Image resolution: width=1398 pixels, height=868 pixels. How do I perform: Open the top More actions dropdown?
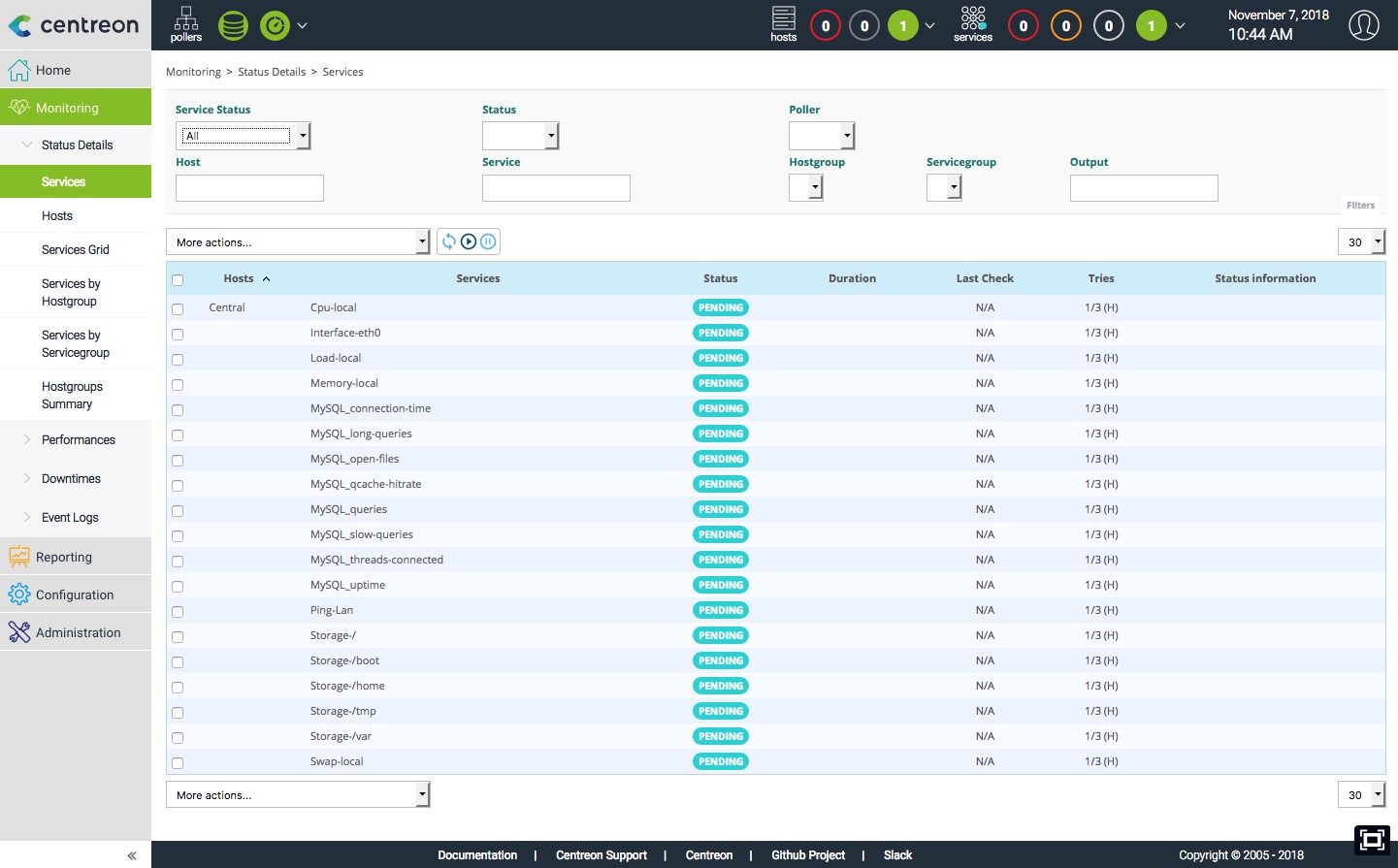298,242
